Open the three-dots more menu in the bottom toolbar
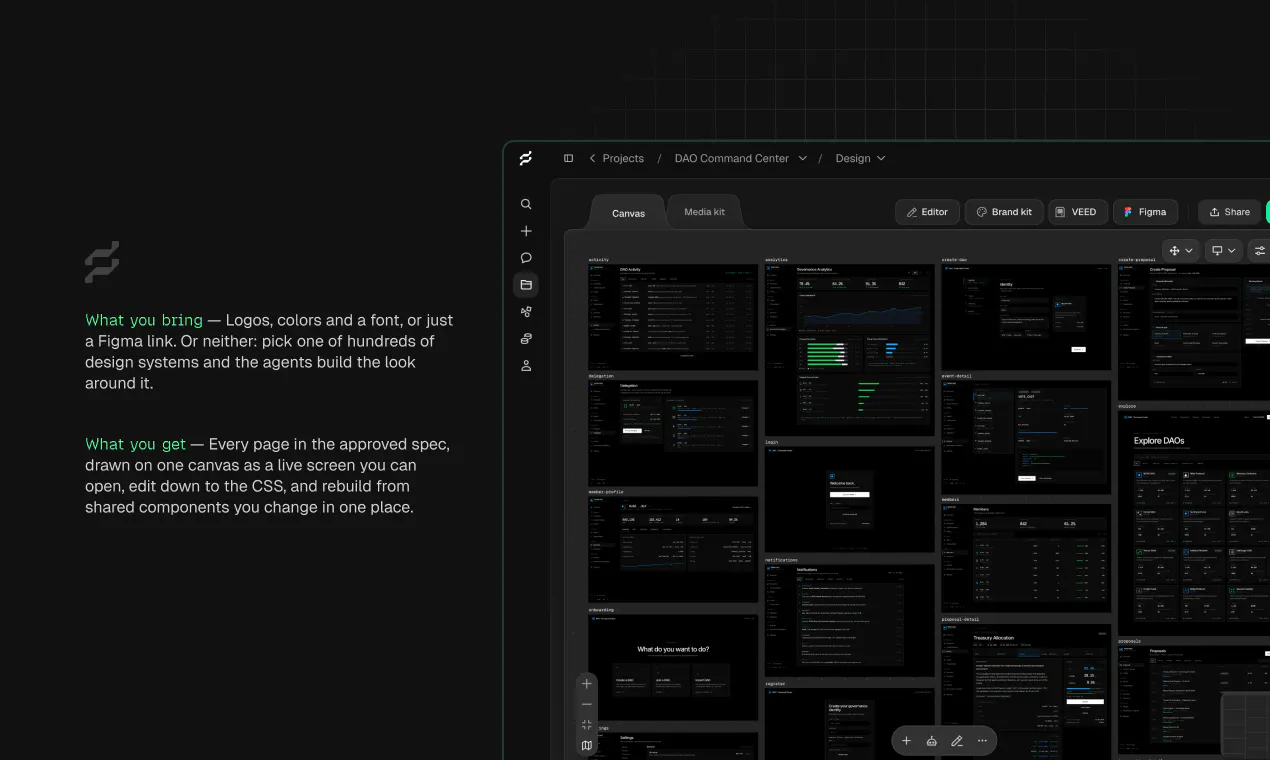 (x=982, y=741)
